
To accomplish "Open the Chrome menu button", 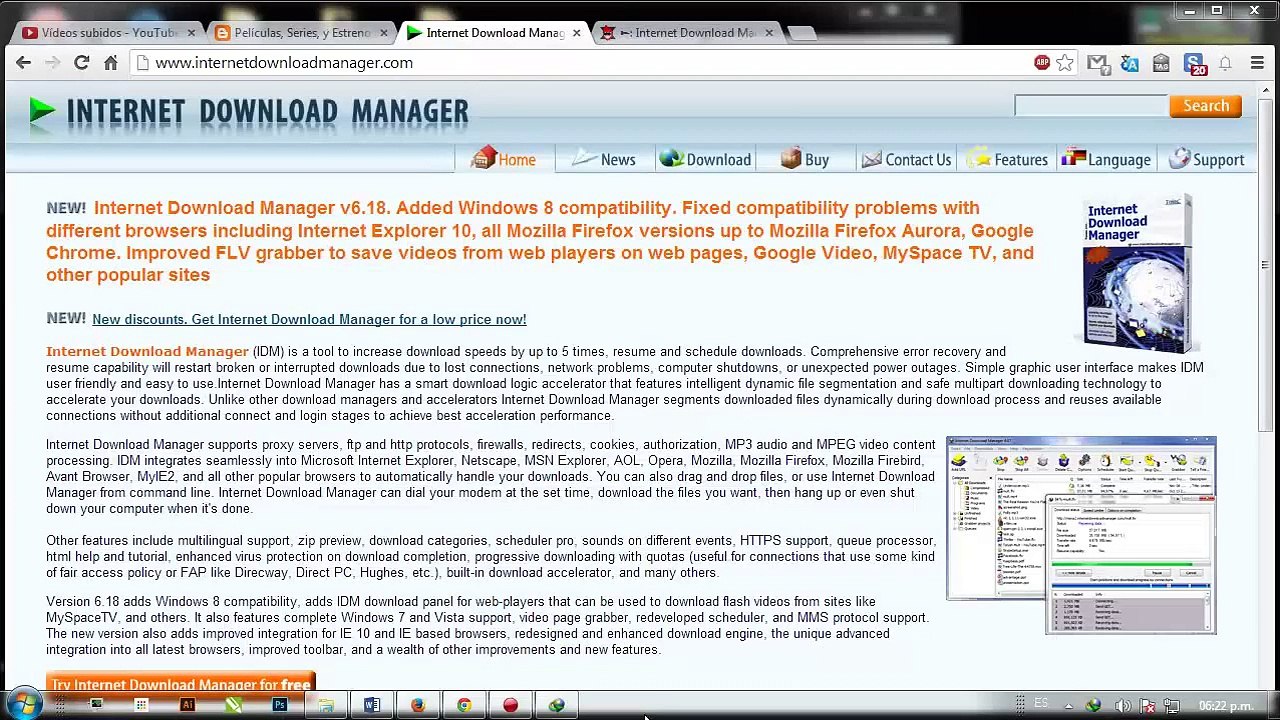I will tap(1256, 63).
